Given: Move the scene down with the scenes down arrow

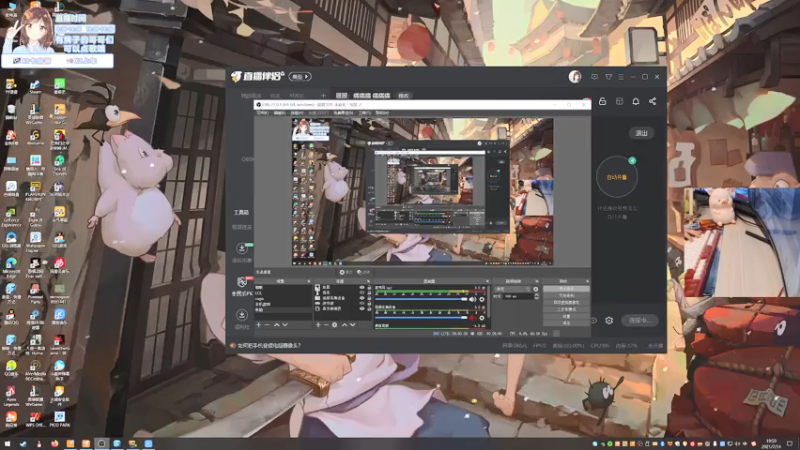Looking at the screenshot, I should coord(285,324).
